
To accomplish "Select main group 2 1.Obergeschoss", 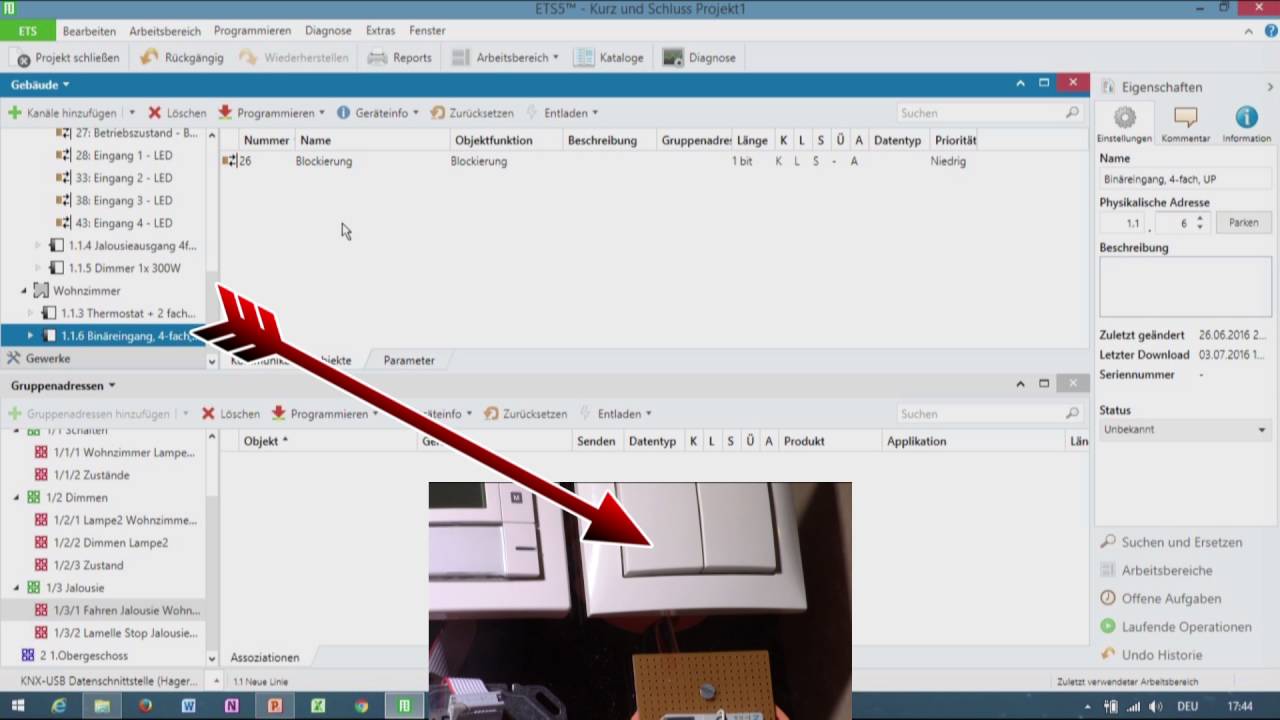I will tap(74, 656).
